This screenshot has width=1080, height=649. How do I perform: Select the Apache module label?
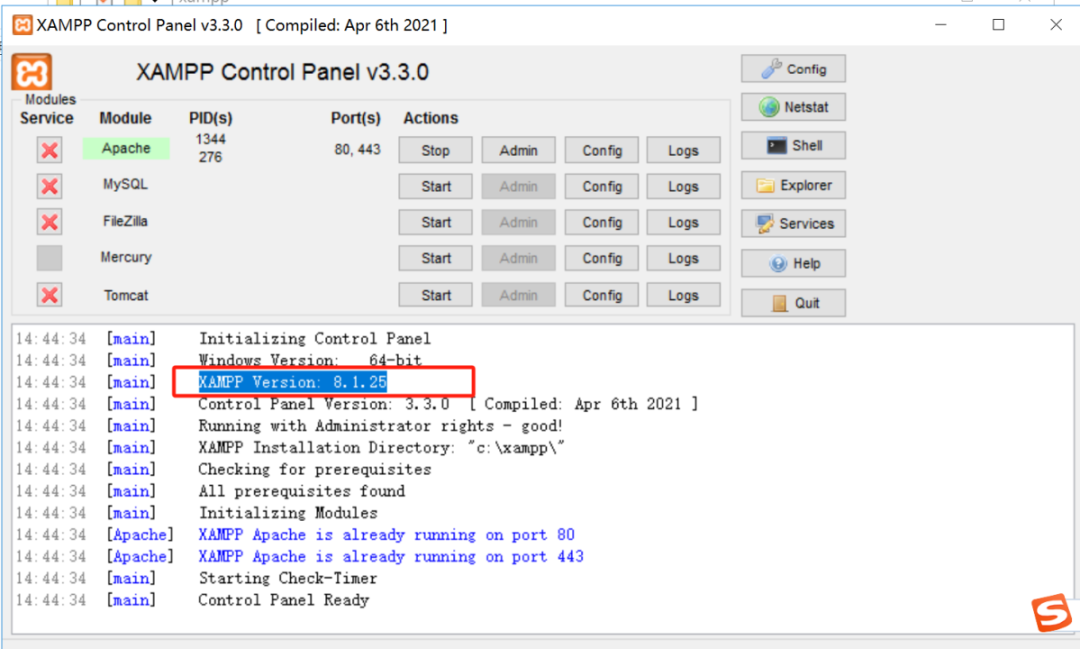click(x=126, y=148)
